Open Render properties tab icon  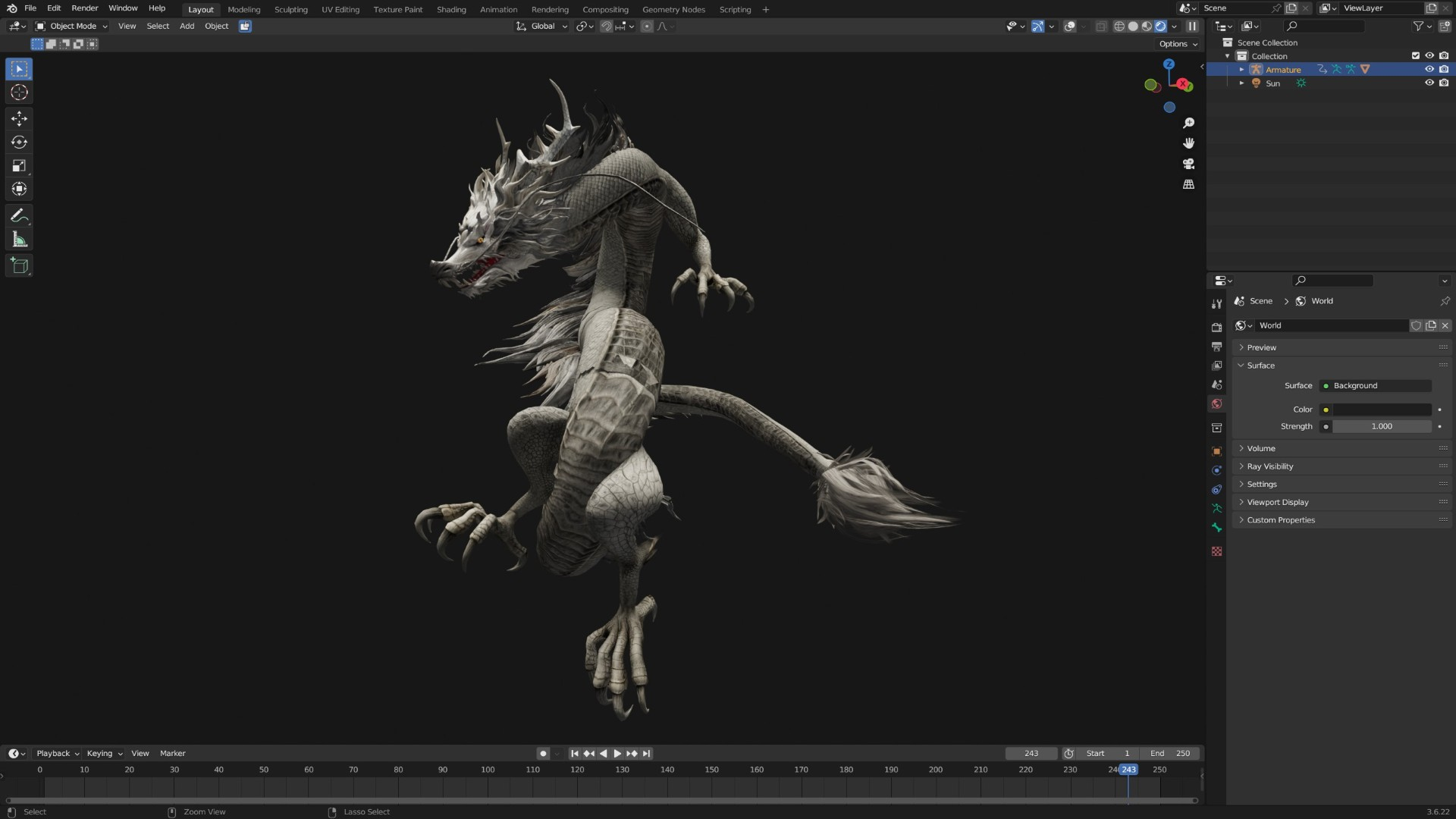[x=1216, y=327]
